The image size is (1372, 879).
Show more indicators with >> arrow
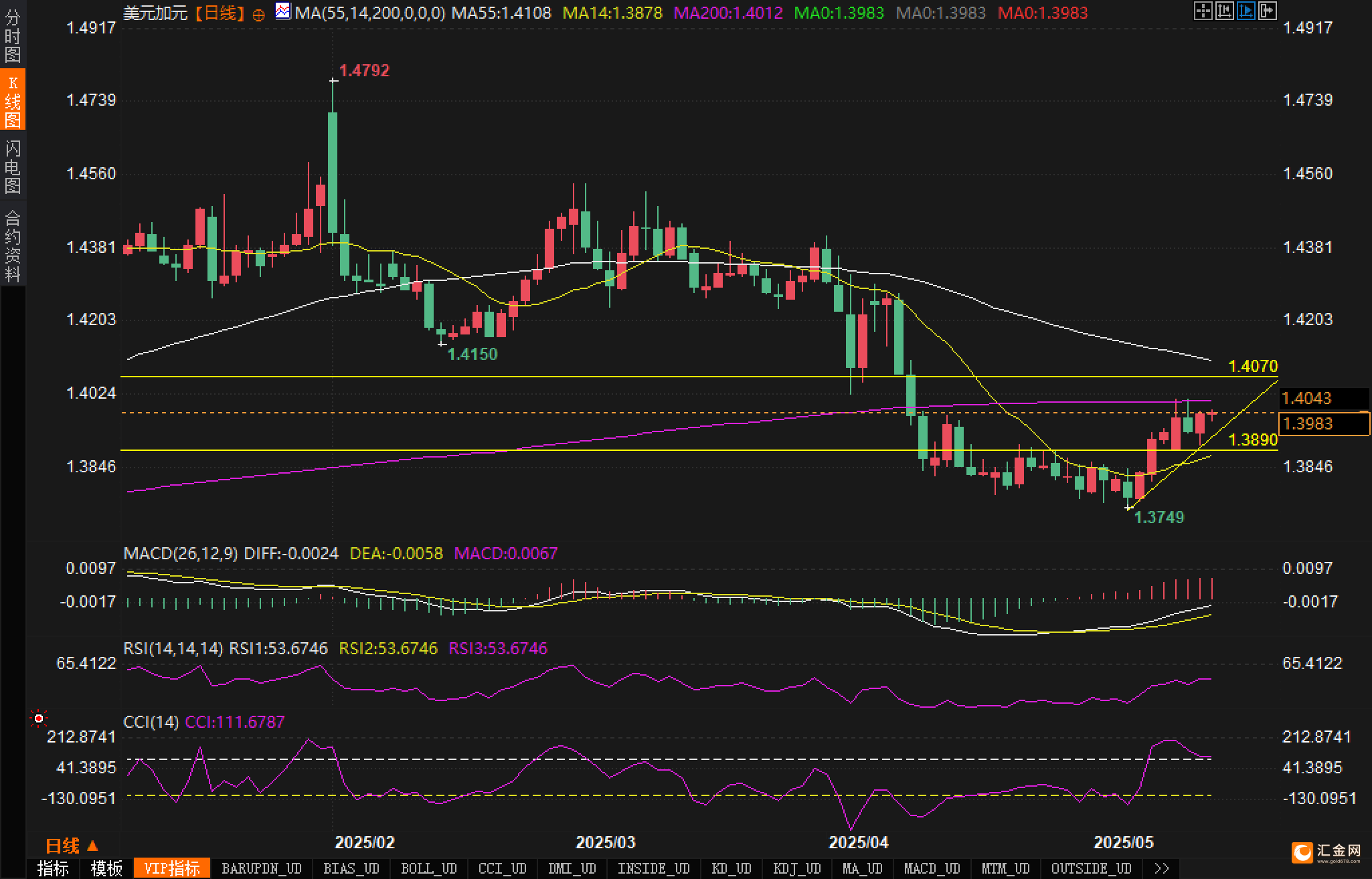(1162, 868)
